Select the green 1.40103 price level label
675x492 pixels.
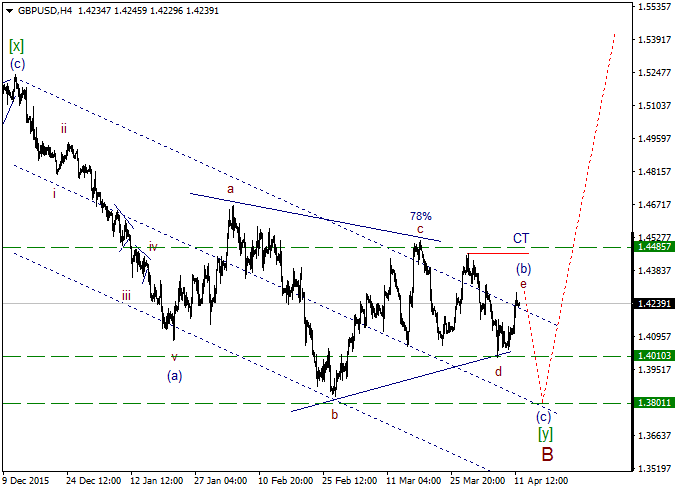654,356
